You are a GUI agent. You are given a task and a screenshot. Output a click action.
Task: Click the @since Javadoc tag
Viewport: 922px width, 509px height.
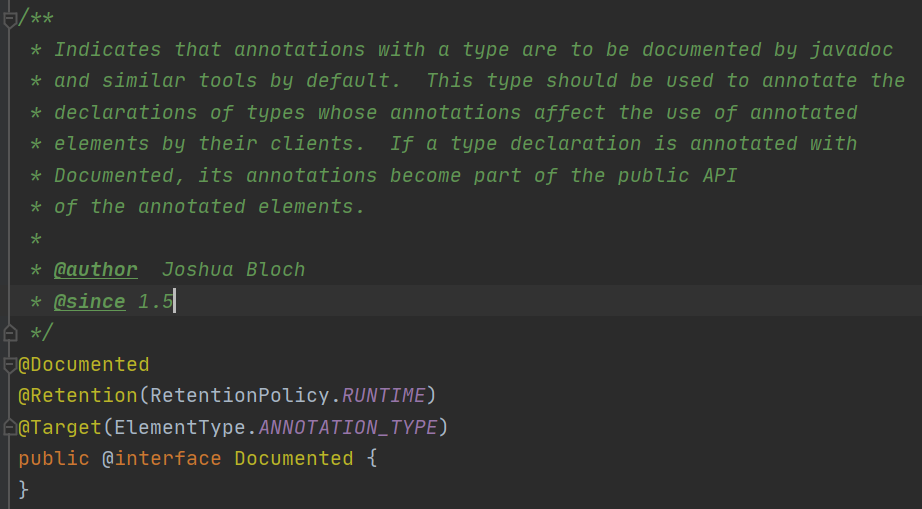pos(89,301)
